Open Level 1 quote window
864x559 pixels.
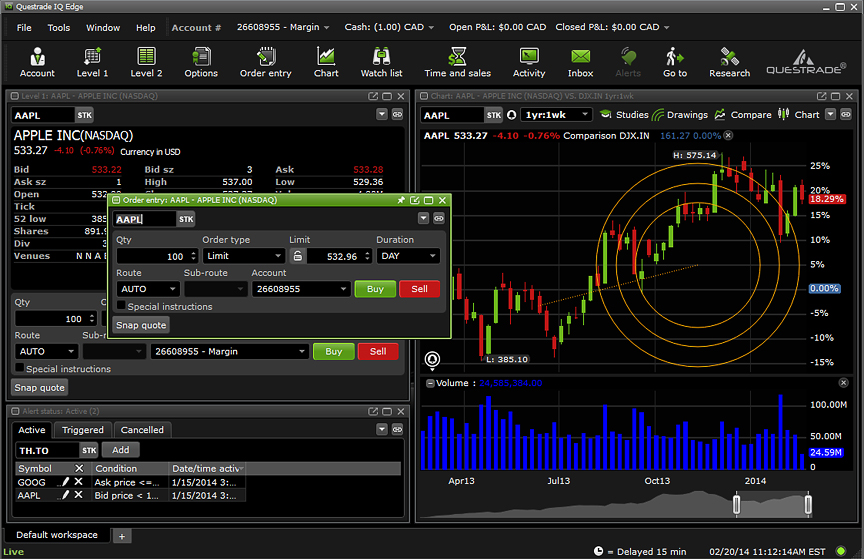pos(92,62)
